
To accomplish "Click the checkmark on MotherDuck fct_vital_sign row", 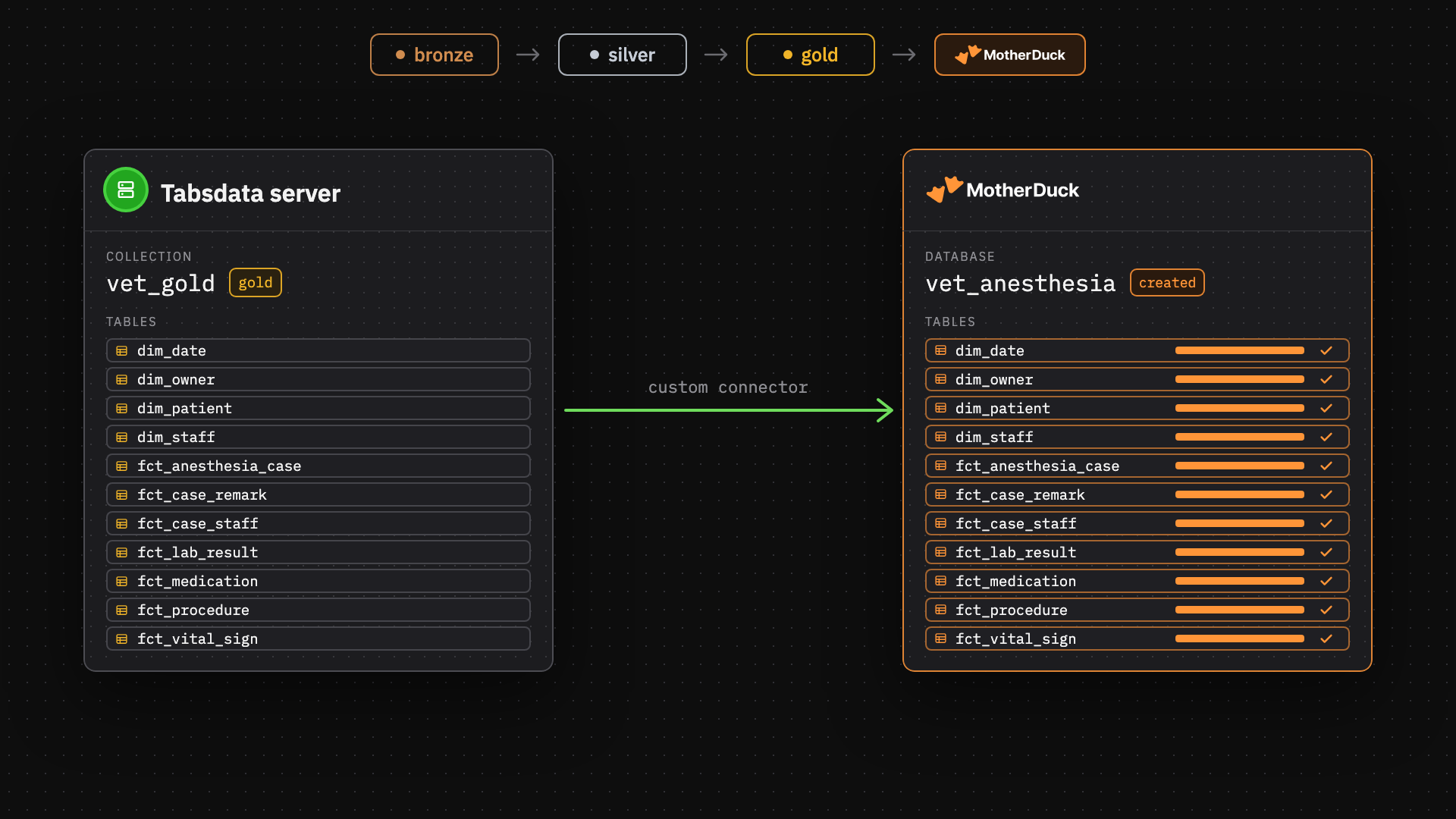I will (x=1326, y=639).
